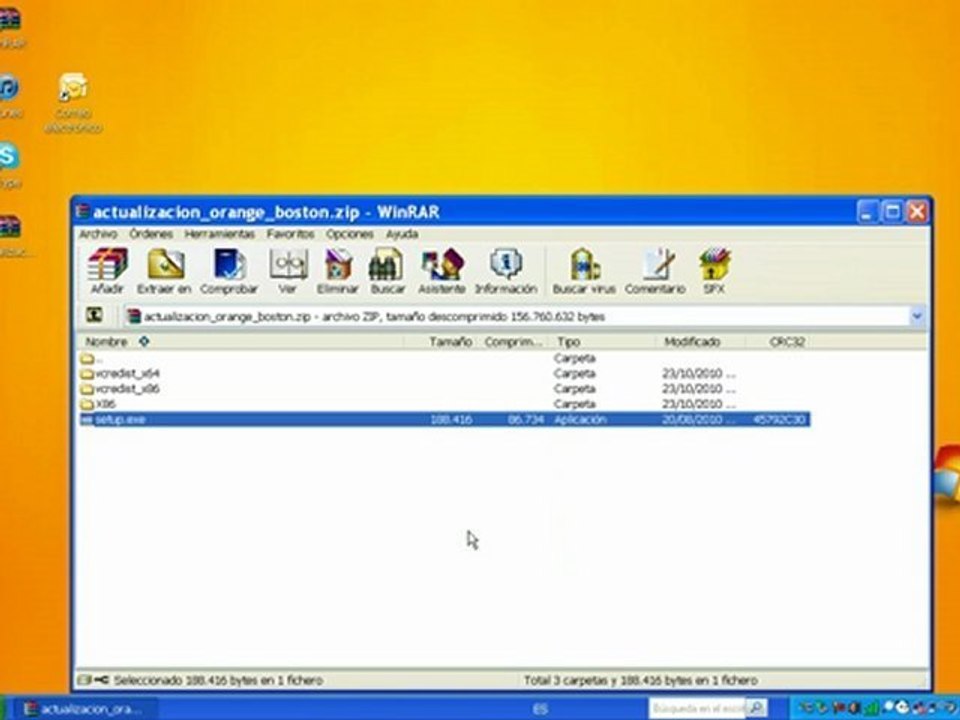
Task: Open the Asistente wizard icon
Action: (x=441, y=271)
